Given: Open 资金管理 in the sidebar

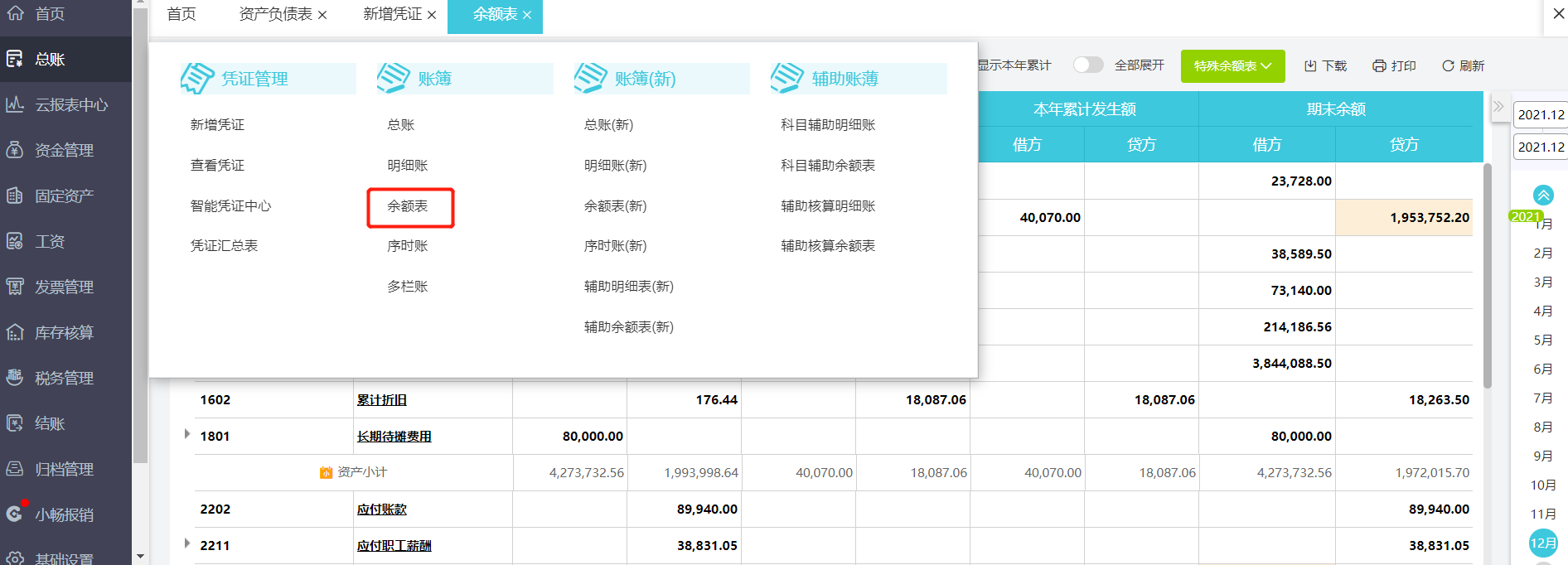Looking at the screenshot, I should pos(63,151).
